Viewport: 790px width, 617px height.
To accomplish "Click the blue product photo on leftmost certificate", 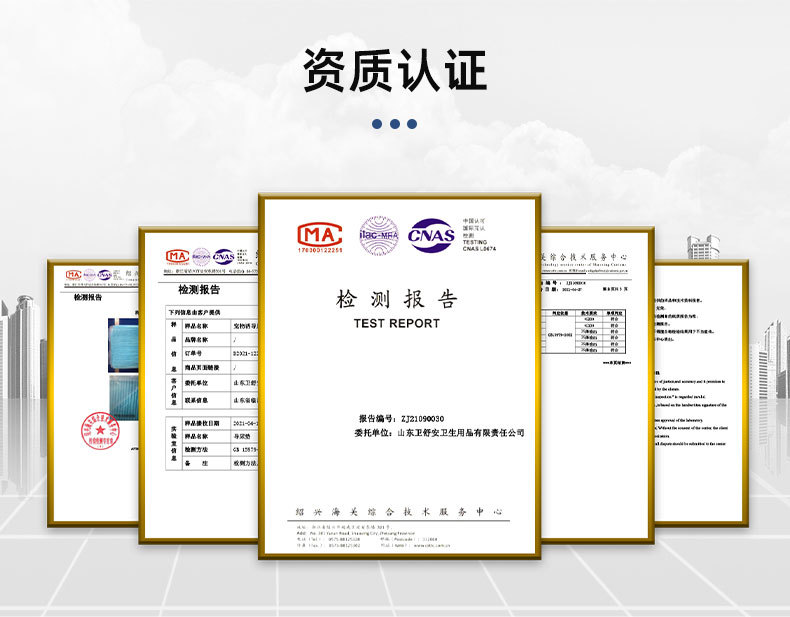I will [x=123, y=369].
